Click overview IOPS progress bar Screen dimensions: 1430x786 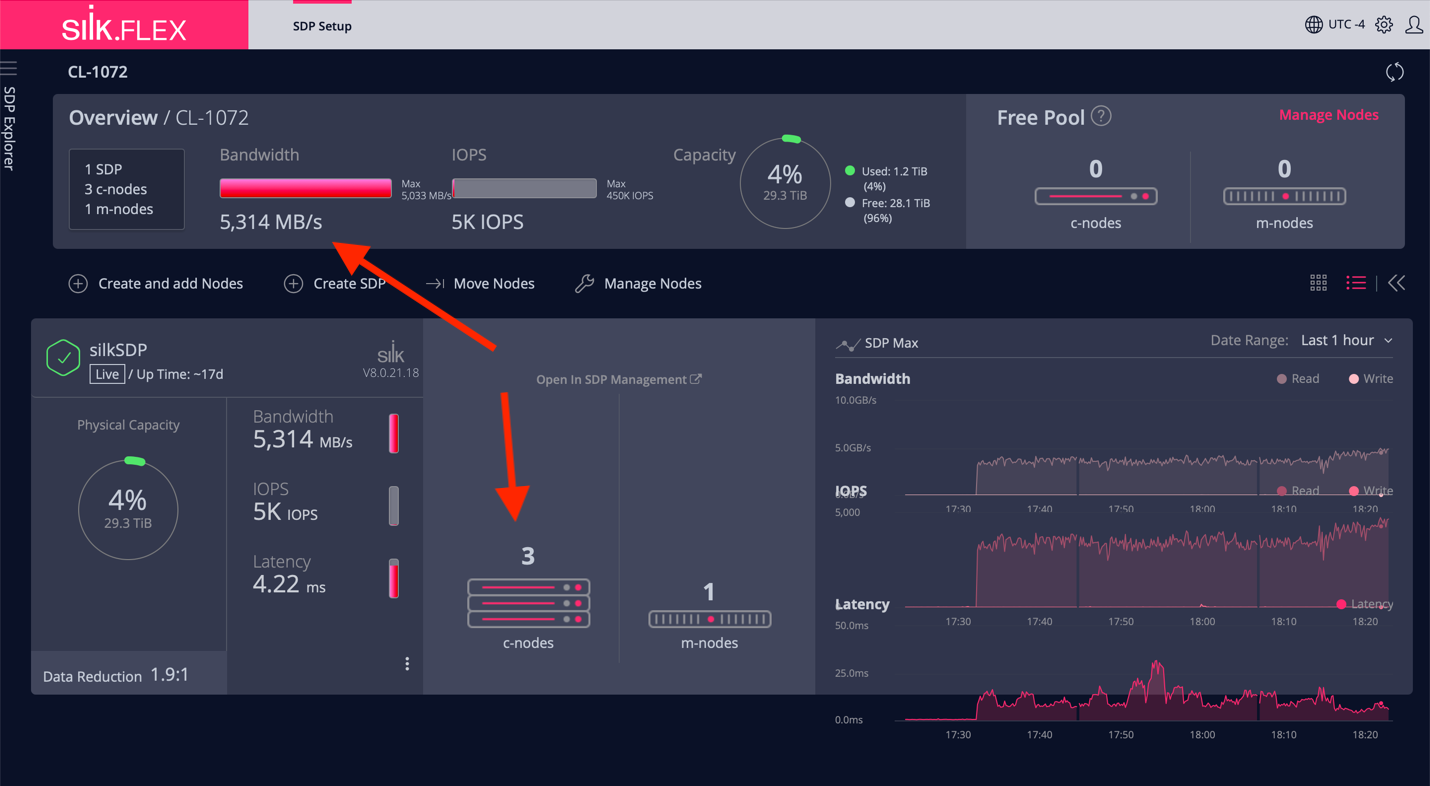click(x=524, y=188)
